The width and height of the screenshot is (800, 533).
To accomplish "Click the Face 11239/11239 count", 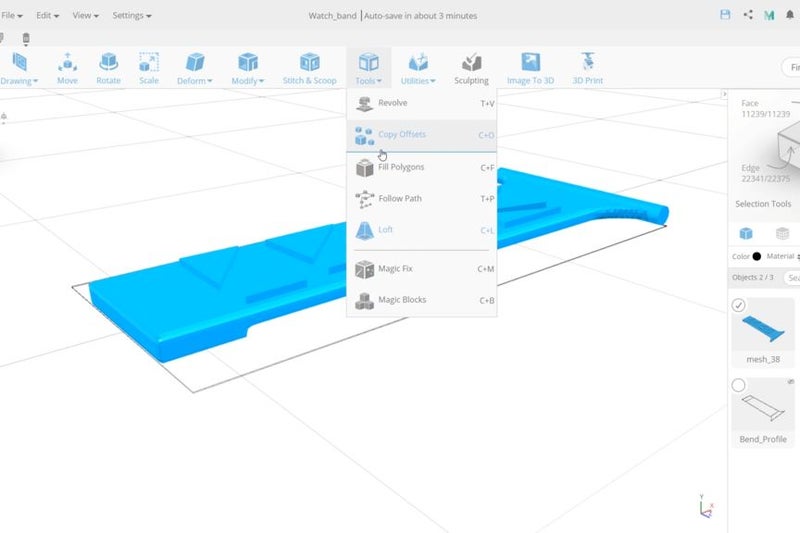I will [x=765, y=109].
